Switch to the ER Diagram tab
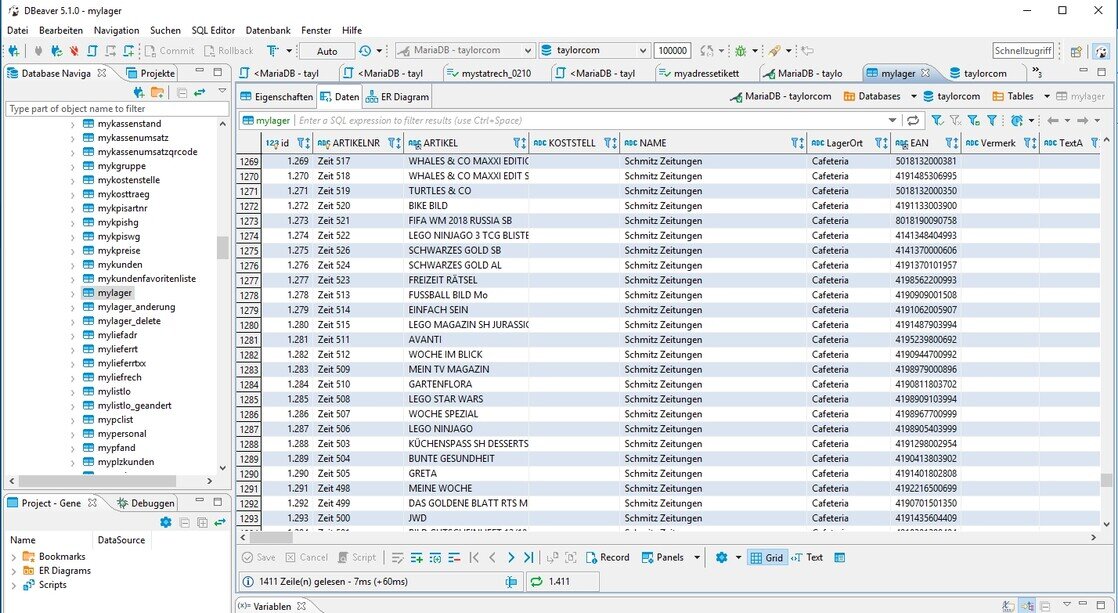This screenshot has height=613, width=1118. tap(397, 97)
